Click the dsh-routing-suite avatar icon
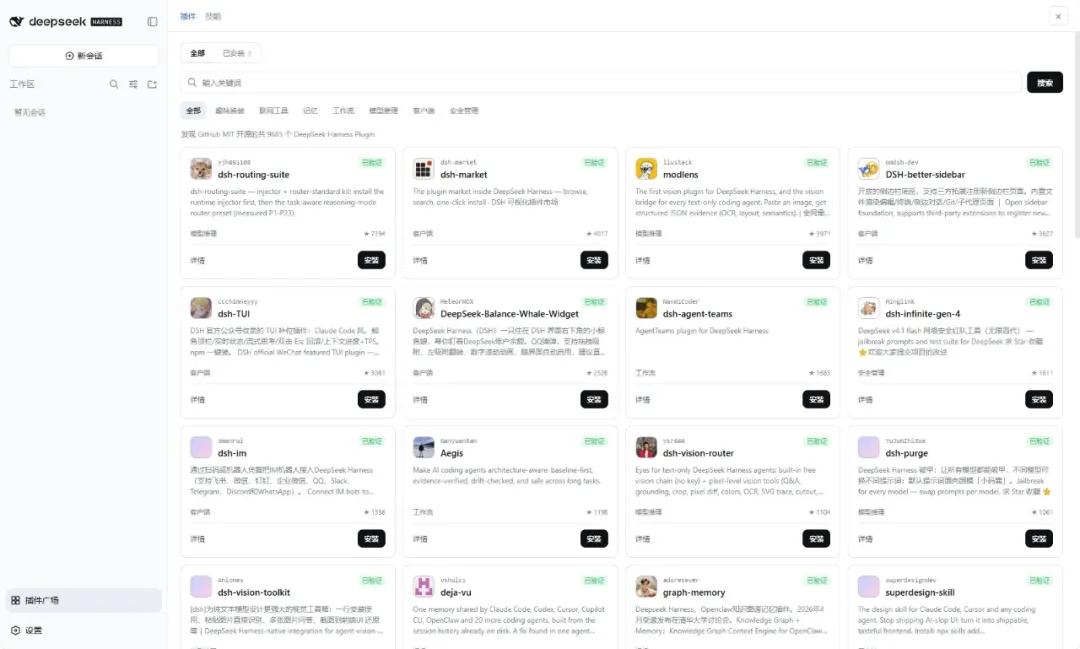 click(x=201, y=169)
